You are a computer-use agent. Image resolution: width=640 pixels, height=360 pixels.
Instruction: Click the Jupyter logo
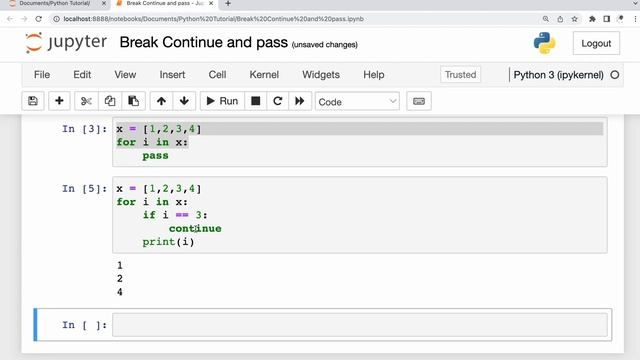[x=66, y=42]
